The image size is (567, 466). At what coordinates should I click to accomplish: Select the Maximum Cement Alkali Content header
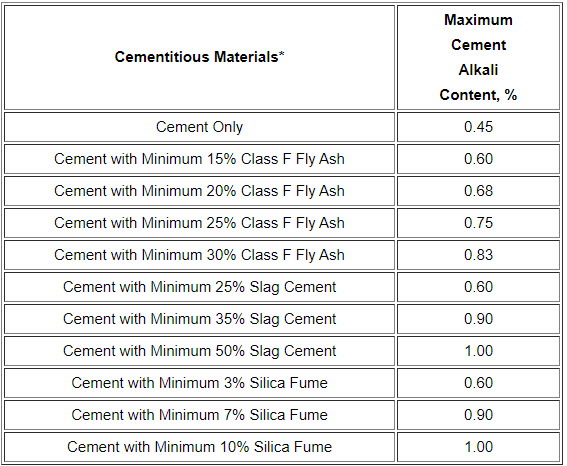(x=478, y=57)
